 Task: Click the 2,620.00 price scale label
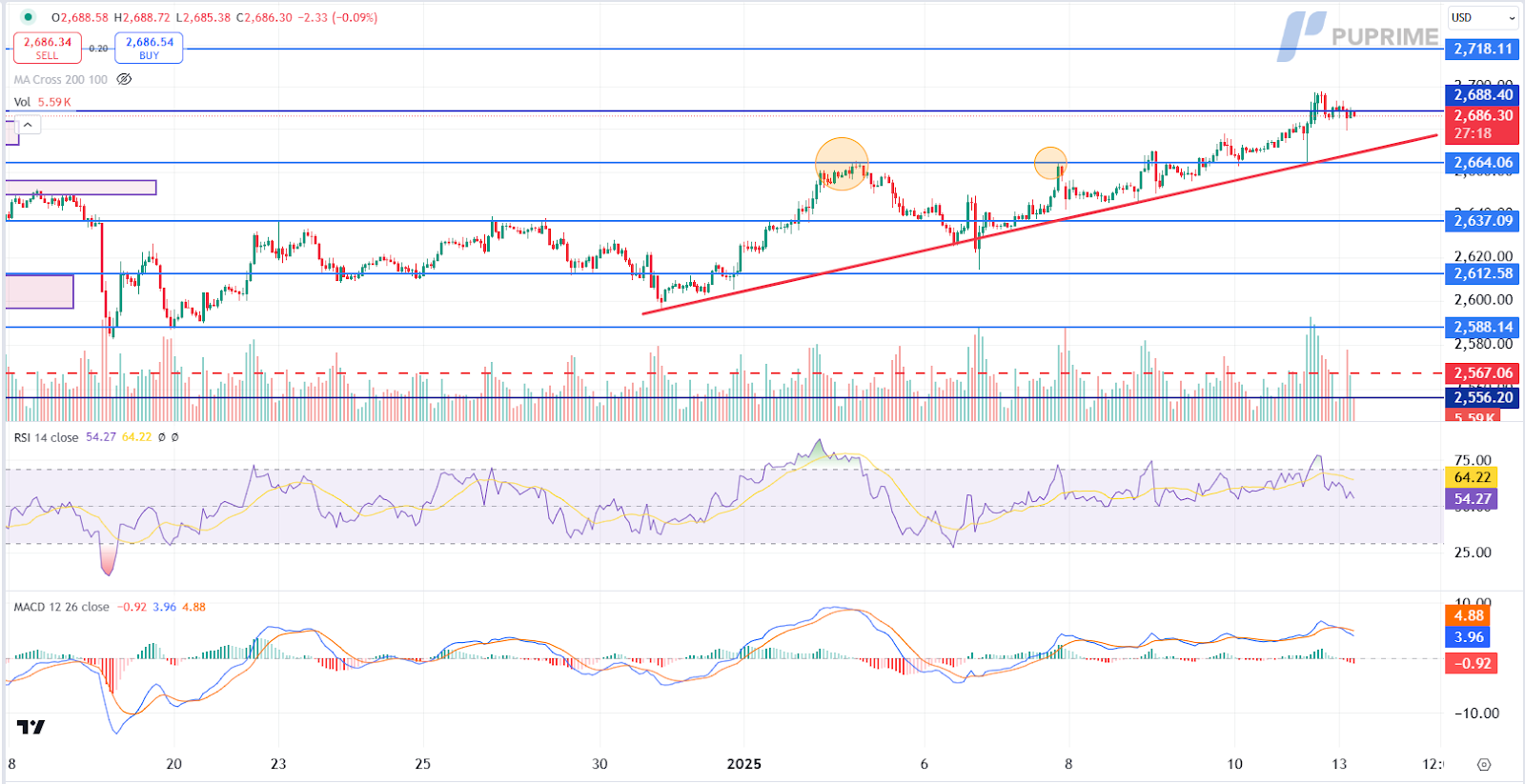tap(1483, 256)
